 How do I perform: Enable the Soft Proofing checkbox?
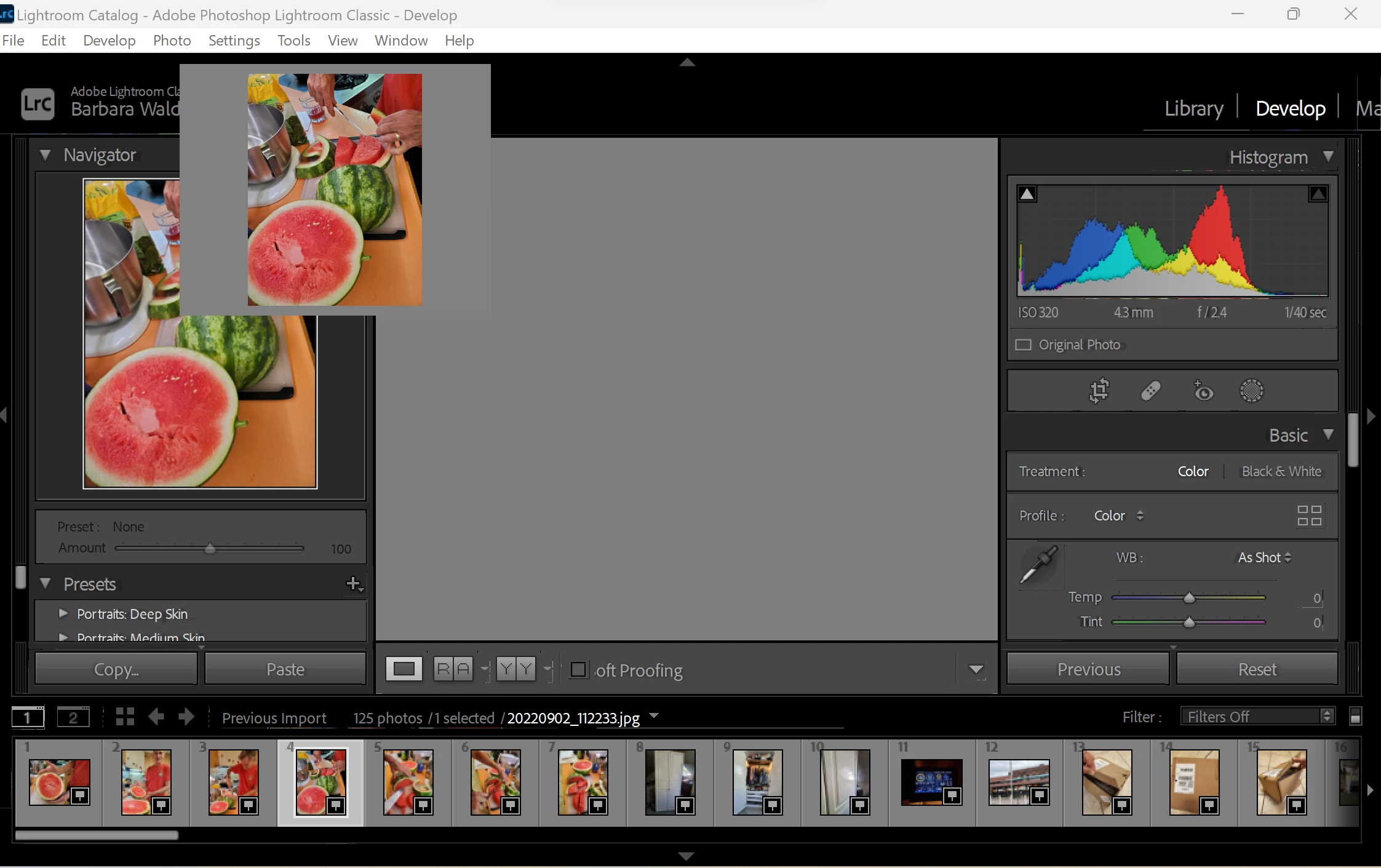578,669
